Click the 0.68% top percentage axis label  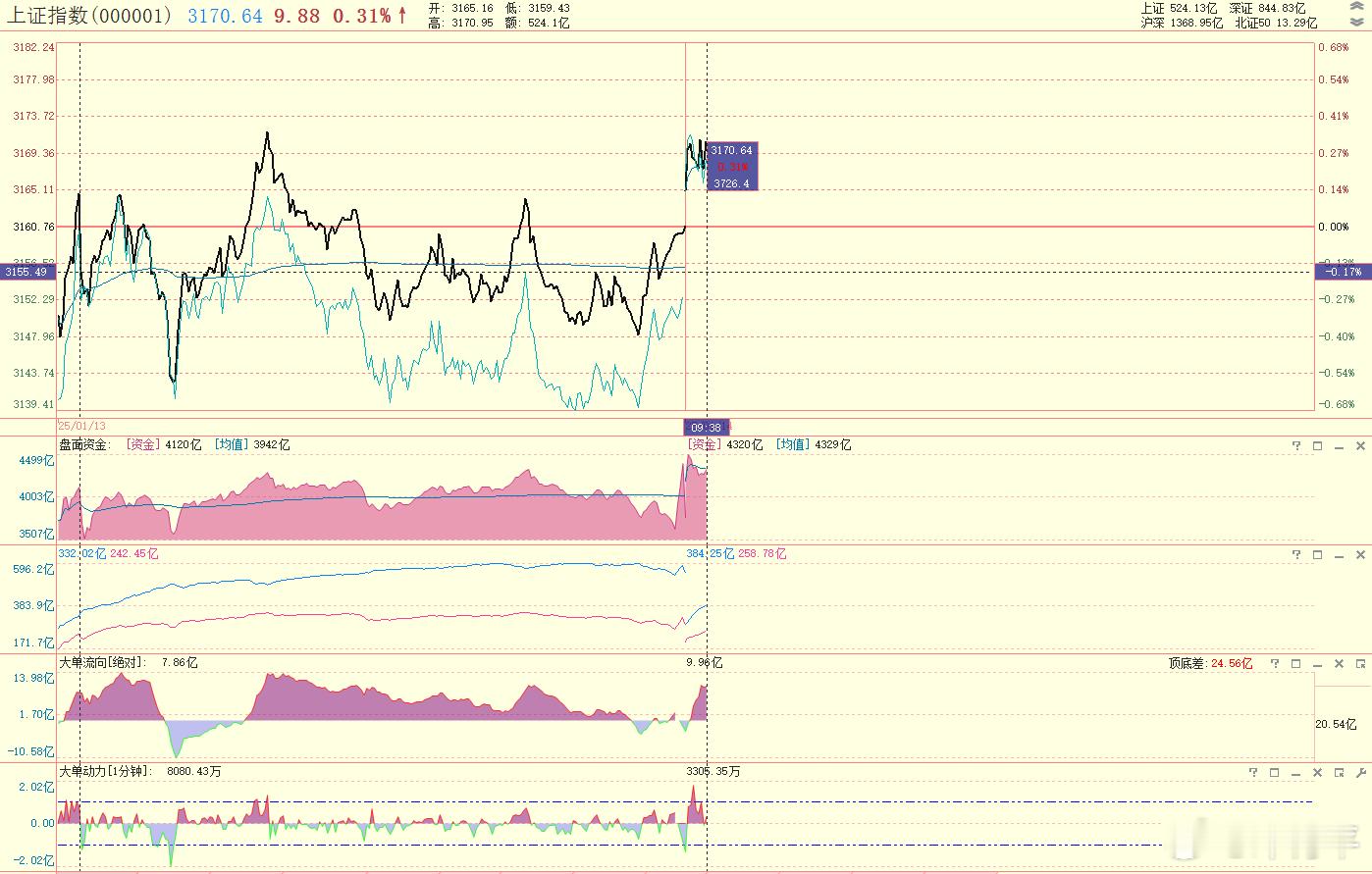pyautogui.click(x=1334, y=47)
